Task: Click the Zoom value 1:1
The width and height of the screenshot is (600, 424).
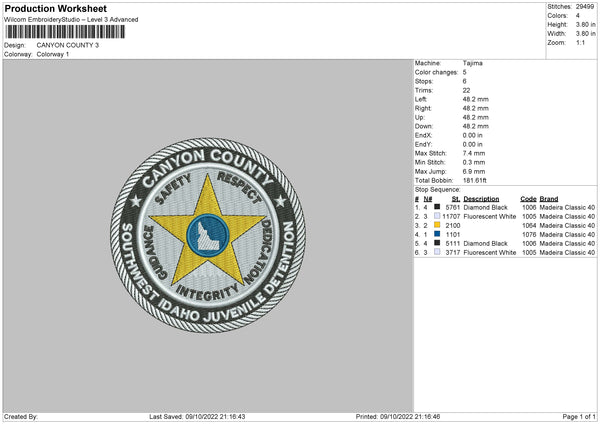Action: 580,42
